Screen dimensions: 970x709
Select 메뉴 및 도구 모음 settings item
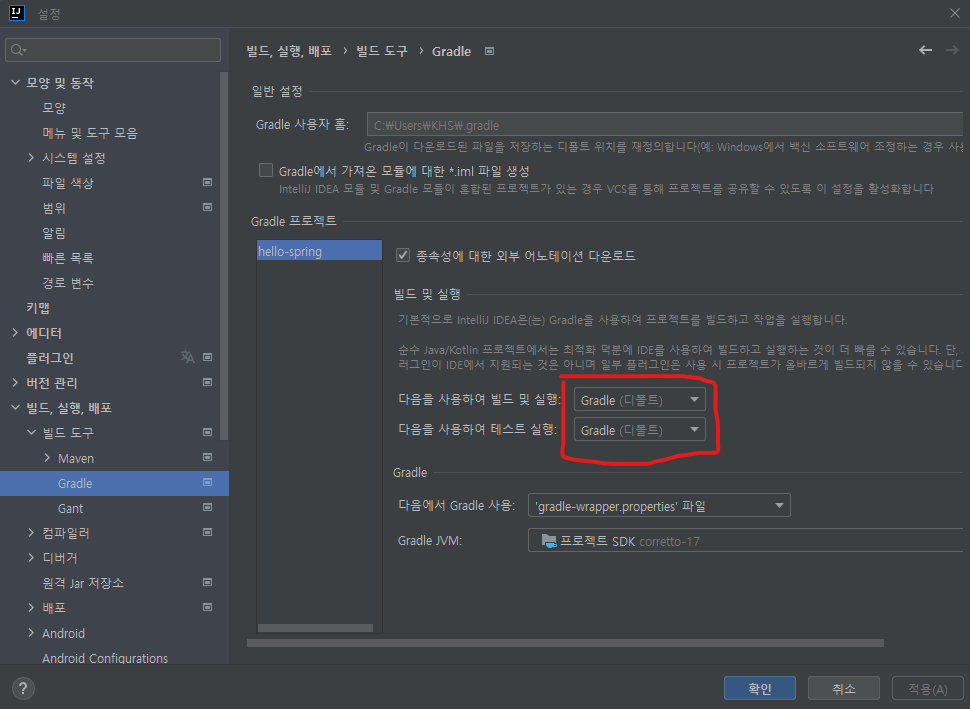point(90,132)
